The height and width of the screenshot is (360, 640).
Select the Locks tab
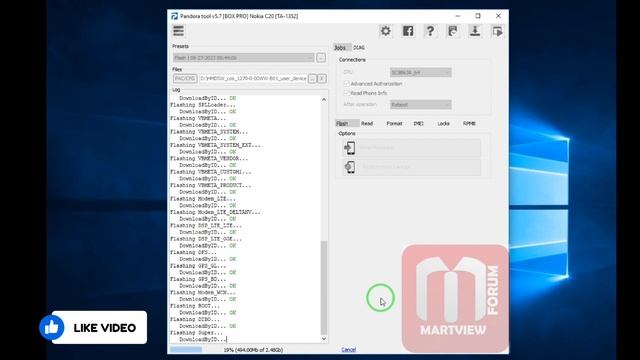pos(443,123)
